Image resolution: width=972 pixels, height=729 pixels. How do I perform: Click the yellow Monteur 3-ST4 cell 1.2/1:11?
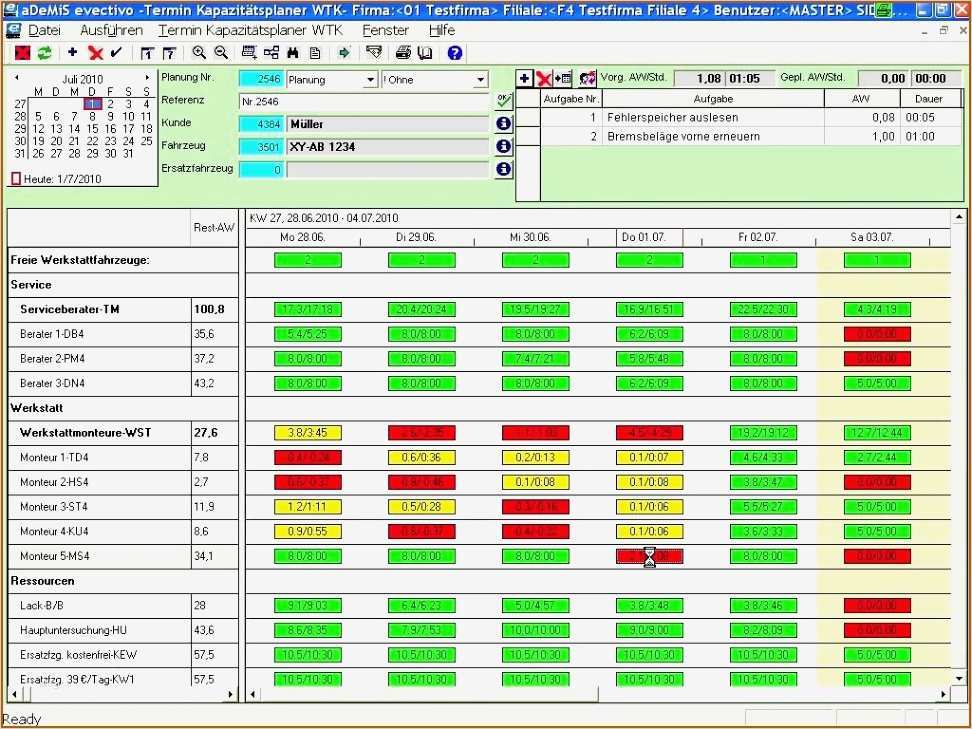(308, 506)
